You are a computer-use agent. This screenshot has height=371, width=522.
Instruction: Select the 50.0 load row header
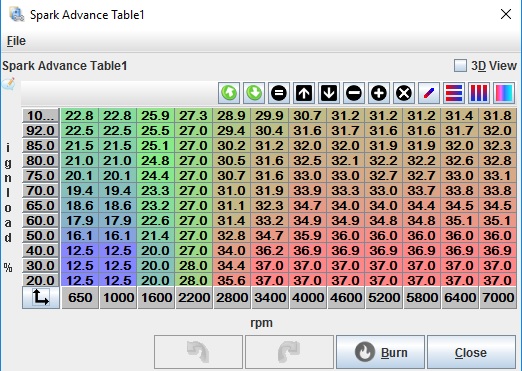click(x=40, y=235)
